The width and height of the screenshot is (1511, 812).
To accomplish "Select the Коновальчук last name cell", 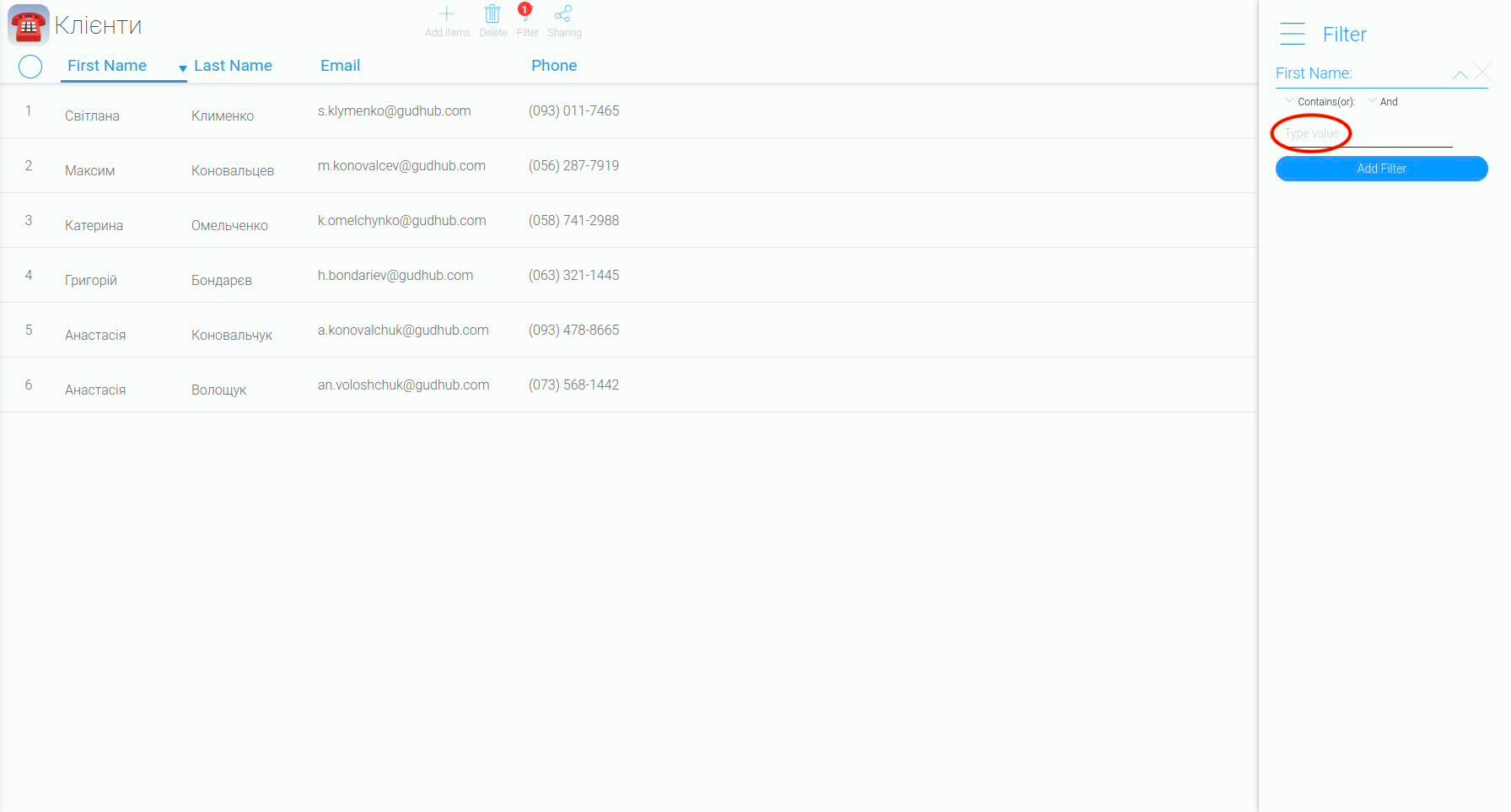I will 232,335.
